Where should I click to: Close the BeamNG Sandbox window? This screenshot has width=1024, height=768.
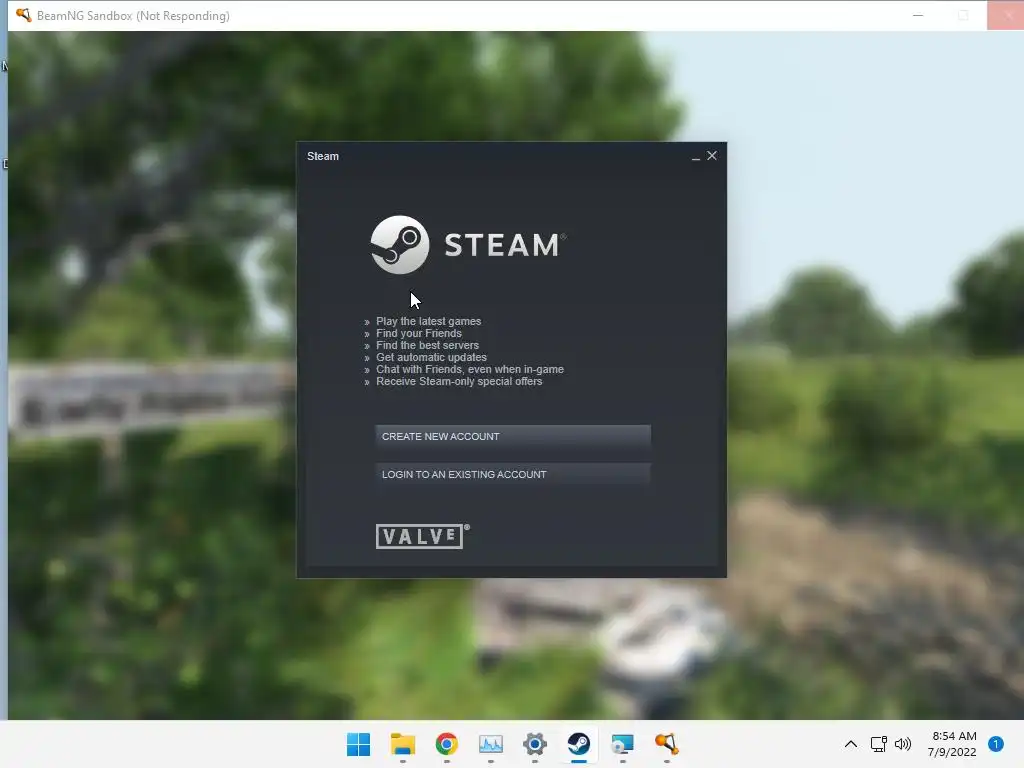click(1006, 15)
